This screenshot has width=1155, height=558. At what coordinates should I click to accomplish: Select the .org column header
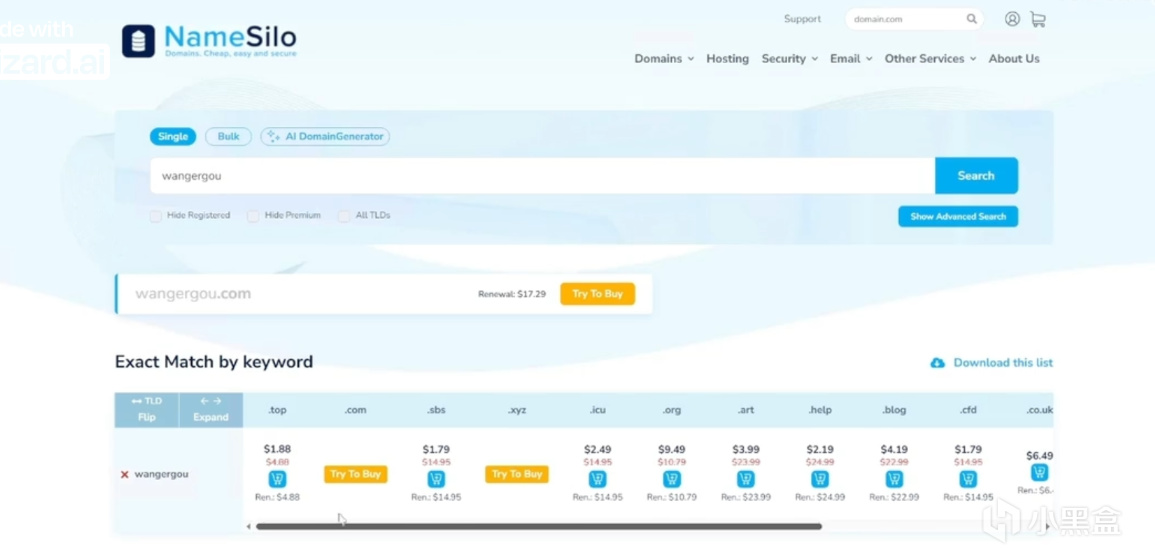672,410
